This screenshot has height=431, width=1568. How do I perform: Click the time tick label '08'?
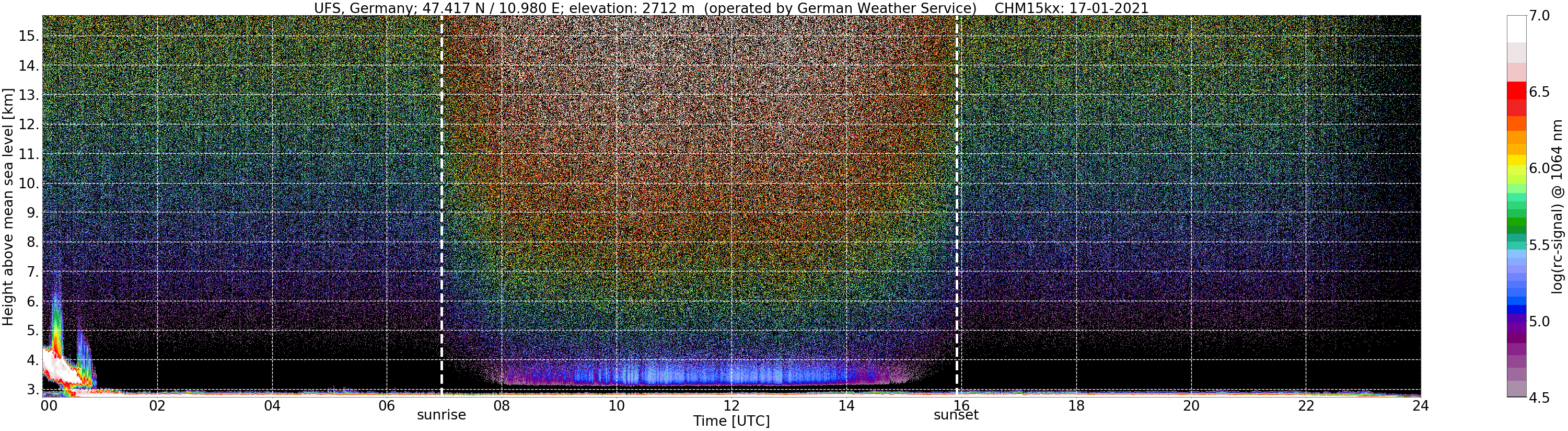502,405
